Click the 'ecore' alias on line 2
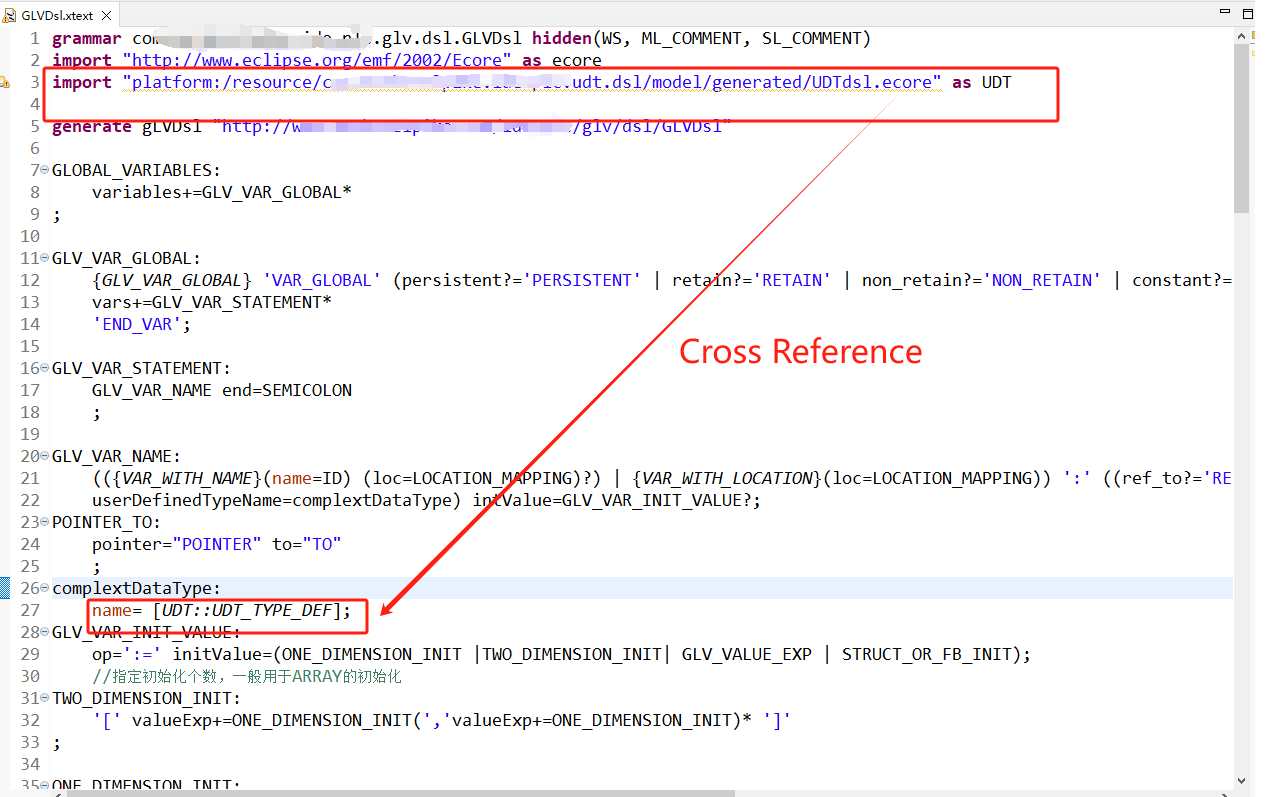Viewport: 1278px width, 797px height. coord(577,60)
